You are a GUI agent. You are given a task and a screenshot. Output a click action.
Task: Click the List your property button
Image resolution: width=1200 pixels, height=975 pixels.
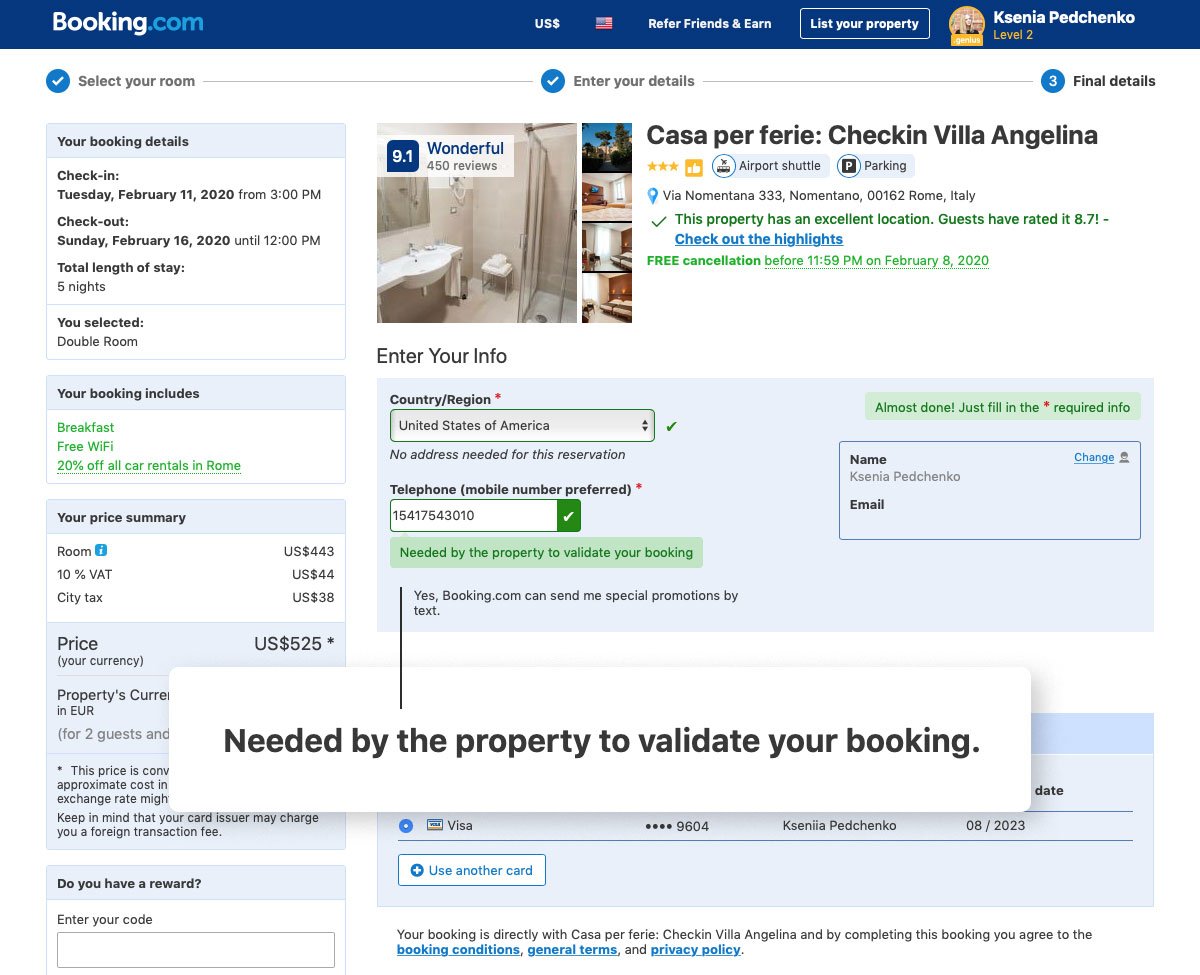pos(864,23)
